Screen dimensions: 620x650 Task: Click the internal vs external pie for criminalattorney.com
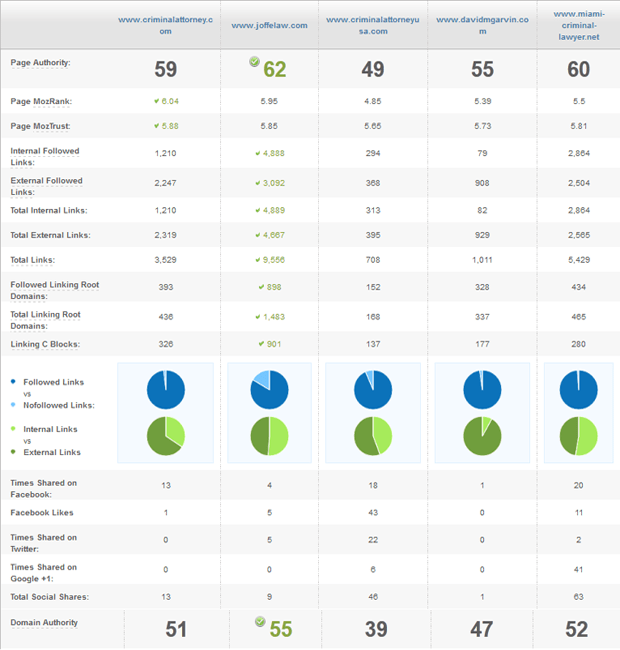tap(166, 436)
